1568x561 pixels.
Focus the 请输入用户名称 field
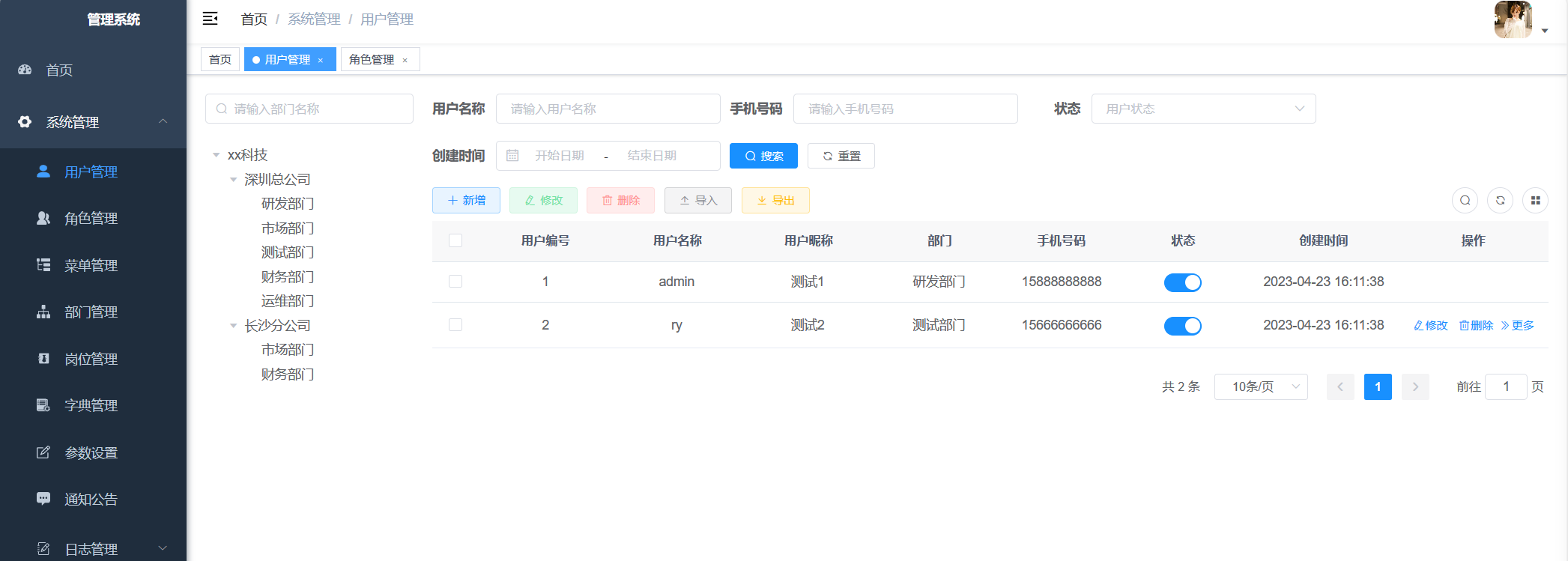[x=608, y=109]
